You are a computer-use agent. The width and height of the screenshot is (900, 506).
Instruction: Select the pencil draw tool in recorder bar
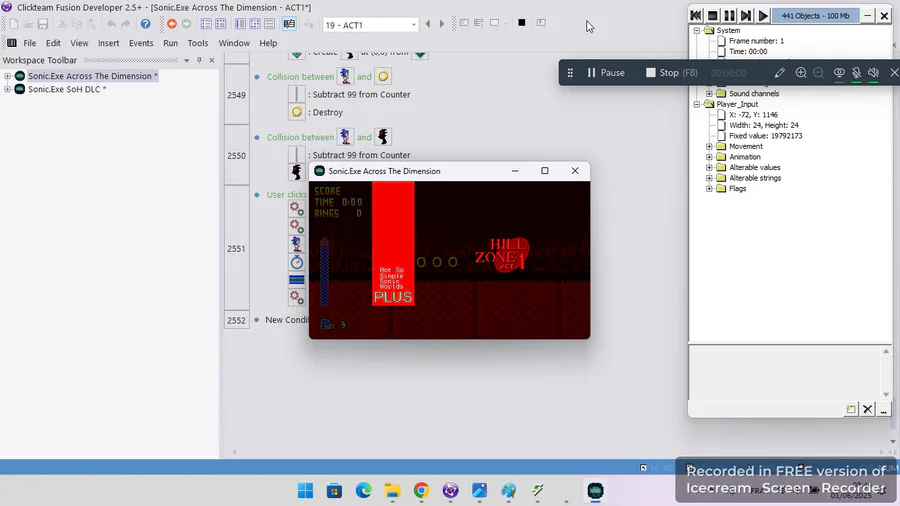tap(779, 73)
